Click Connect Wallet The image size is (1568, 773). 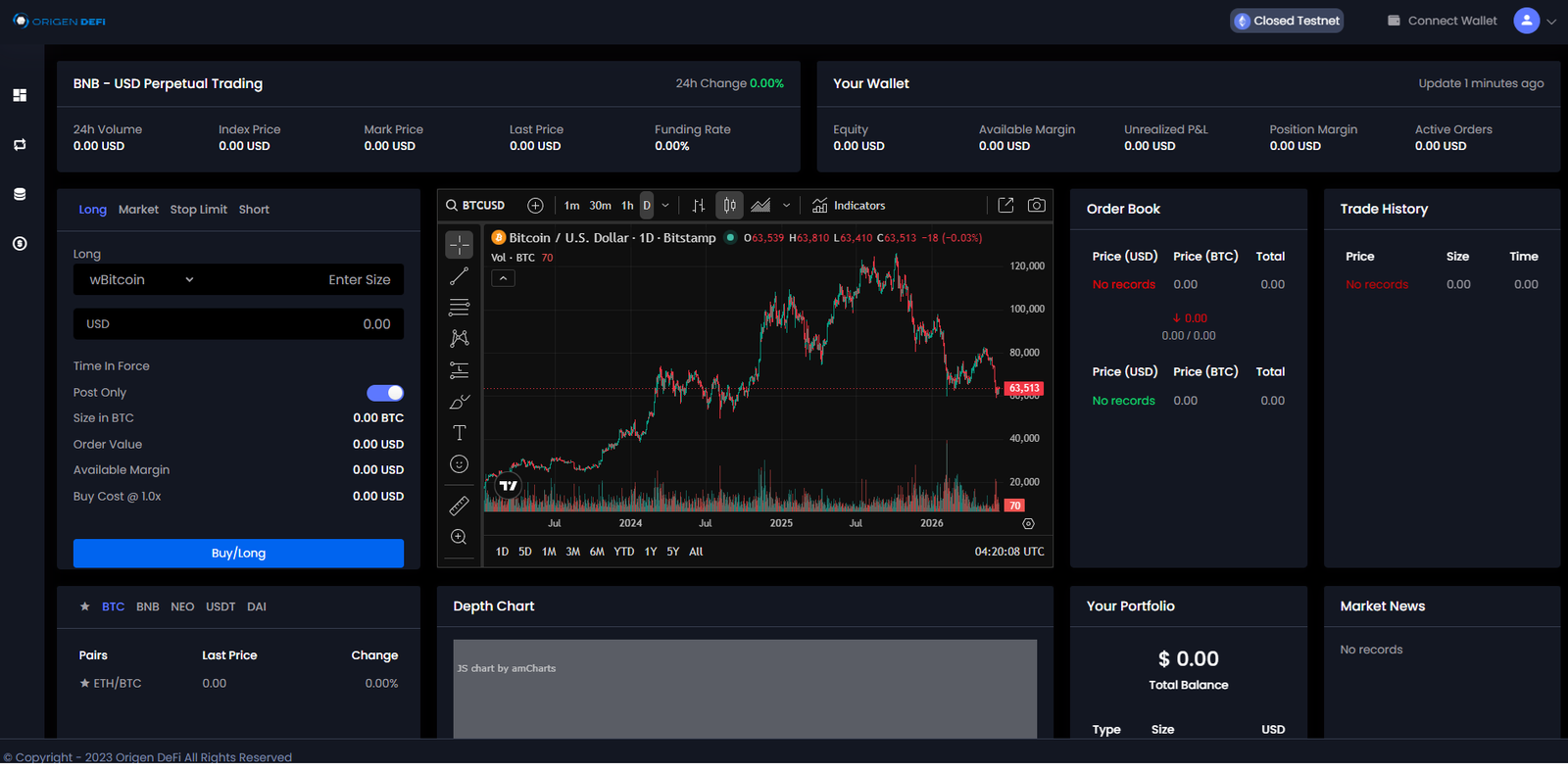pyautogui.click(x=1443, y=21)
